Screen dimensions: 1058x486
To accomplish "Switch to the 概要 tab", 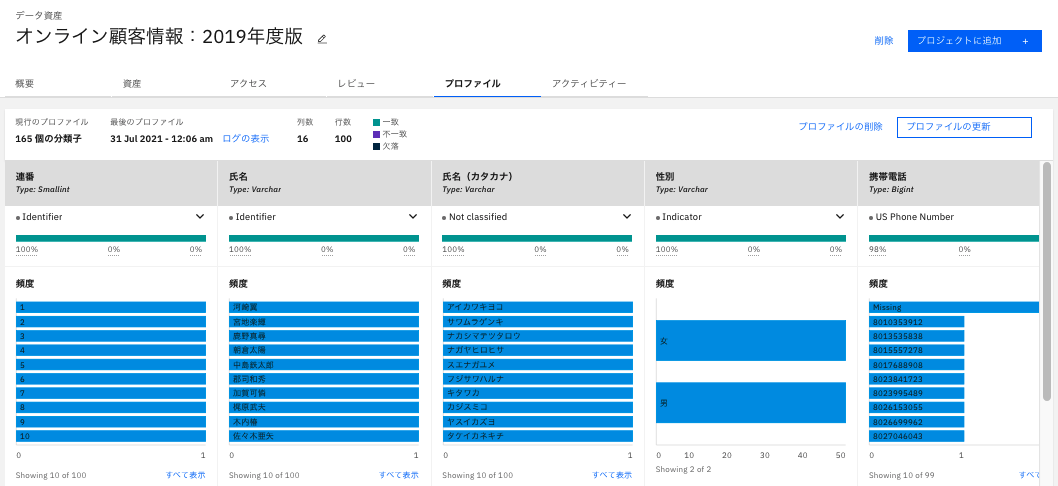I will [25, 84].
